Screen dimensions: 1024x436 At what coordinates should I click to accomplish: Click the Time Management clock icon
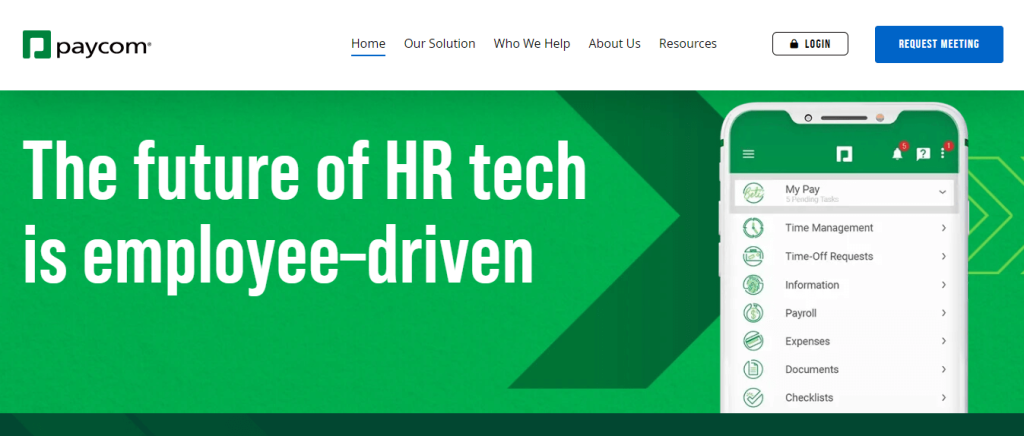tap(753, 228)
